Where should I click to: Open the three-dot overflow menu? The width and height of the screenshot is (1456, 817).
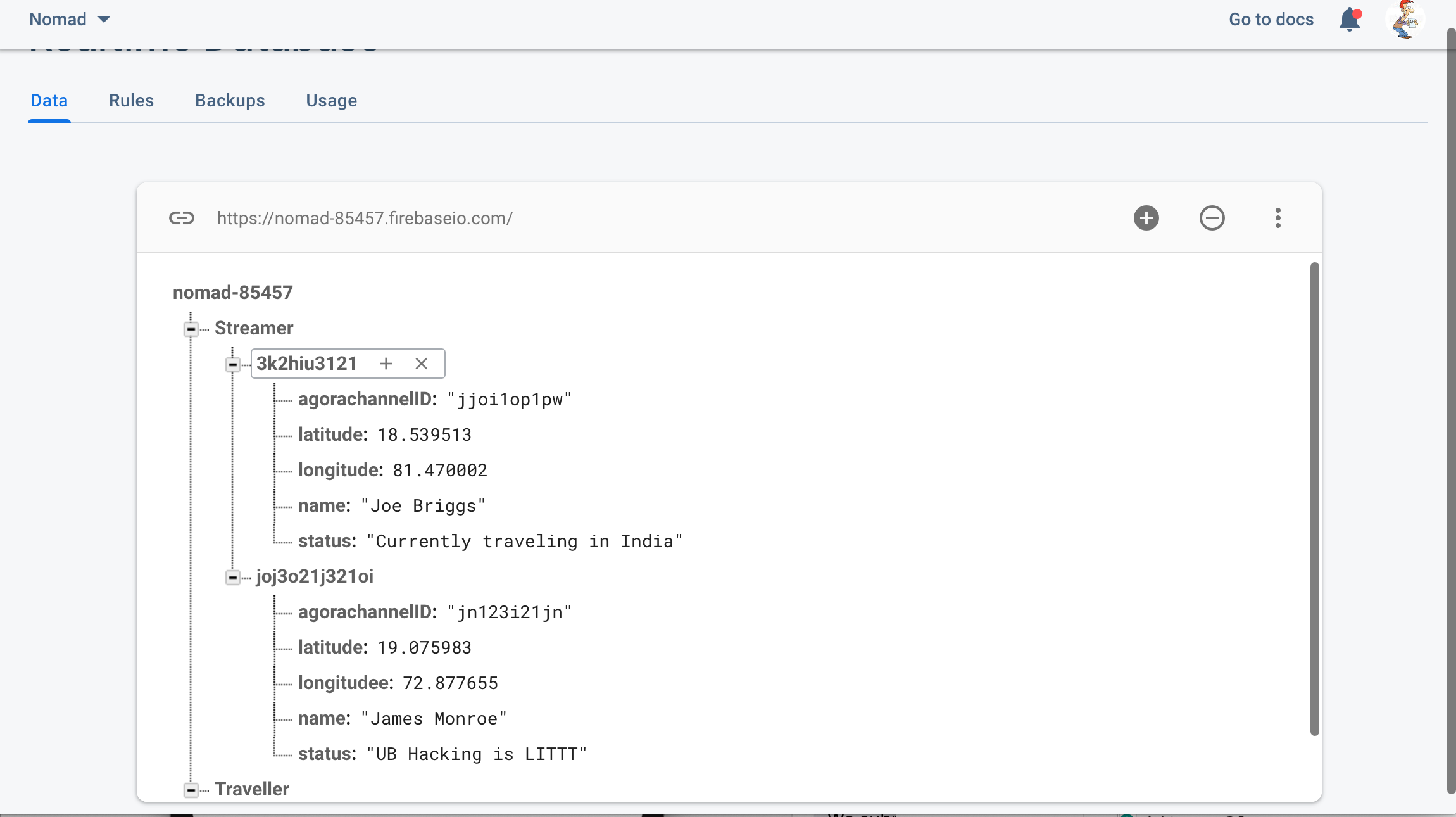point(1277,218)
